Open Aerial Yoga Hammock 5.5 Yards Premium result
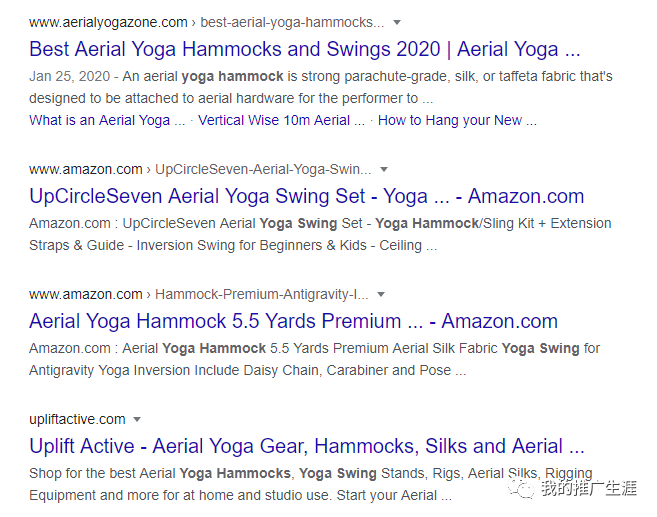The width and height of the screenshot is (657, 517). click(293, 321)
